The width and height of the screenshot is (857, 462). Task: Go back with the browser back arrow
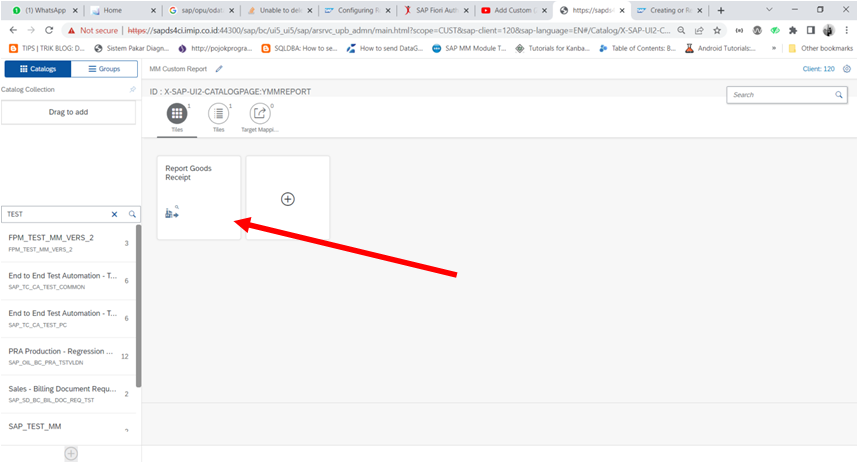(13, 31)
